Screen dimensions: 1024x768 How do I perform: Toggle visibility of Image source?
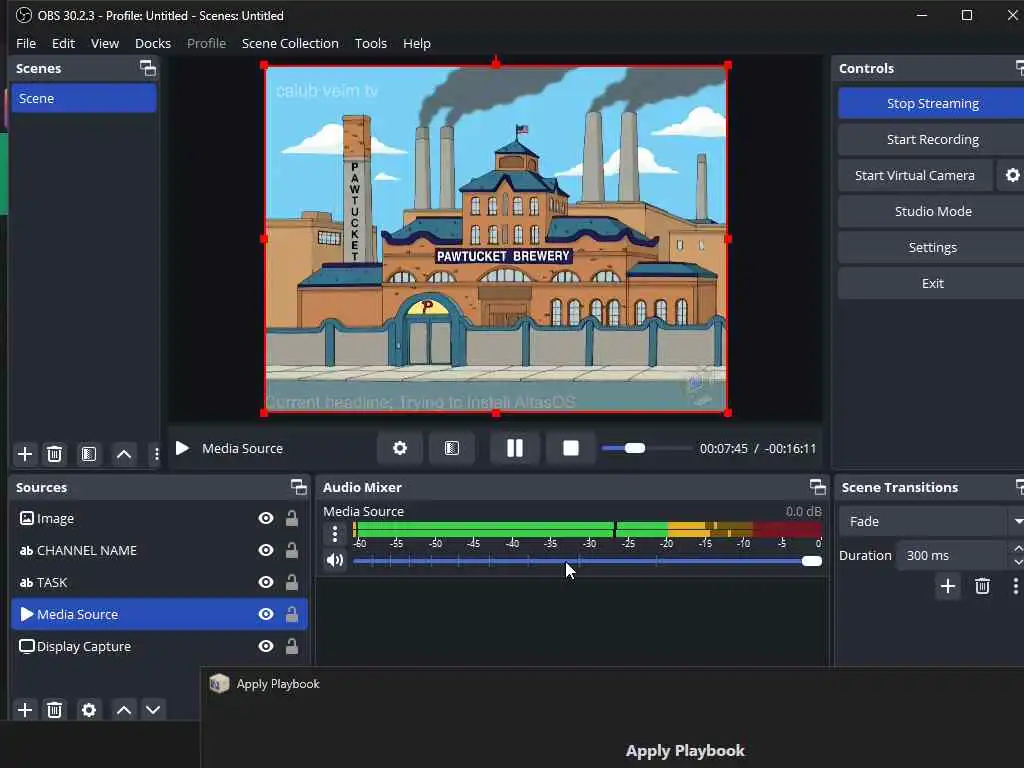point(266,519)
